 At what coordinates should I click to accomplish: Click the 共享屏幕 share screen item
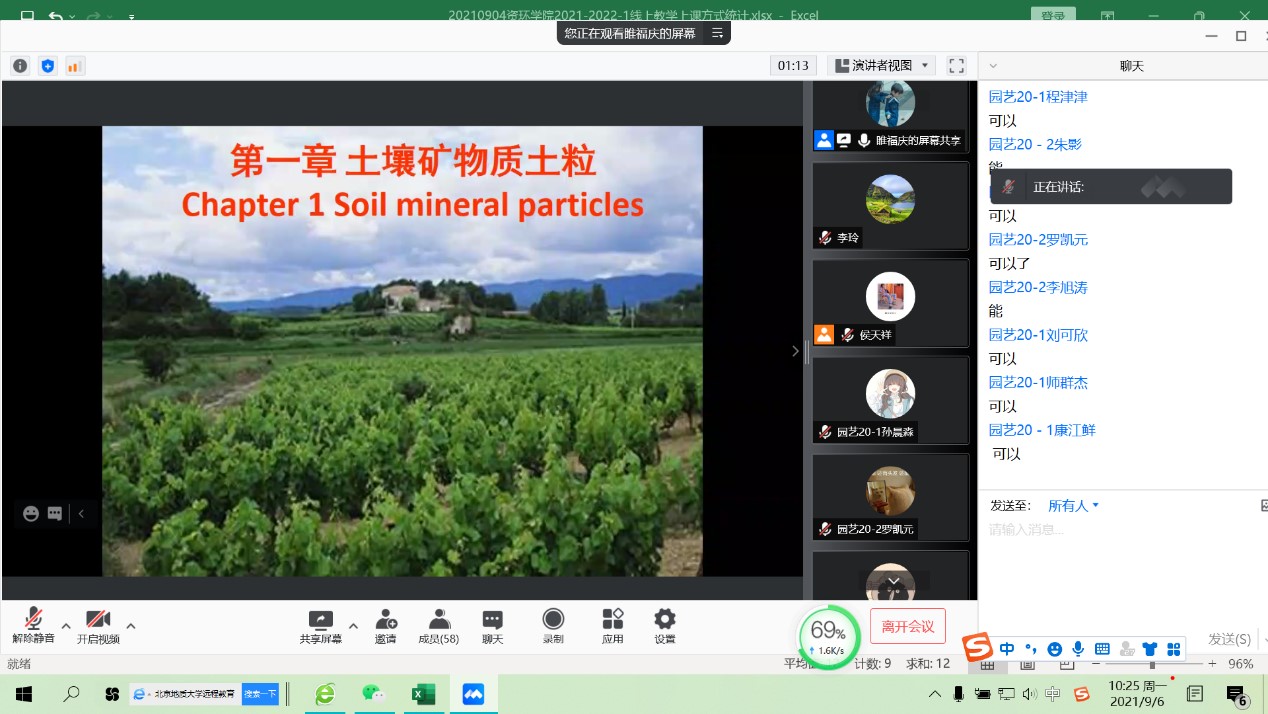coord(320,626)
